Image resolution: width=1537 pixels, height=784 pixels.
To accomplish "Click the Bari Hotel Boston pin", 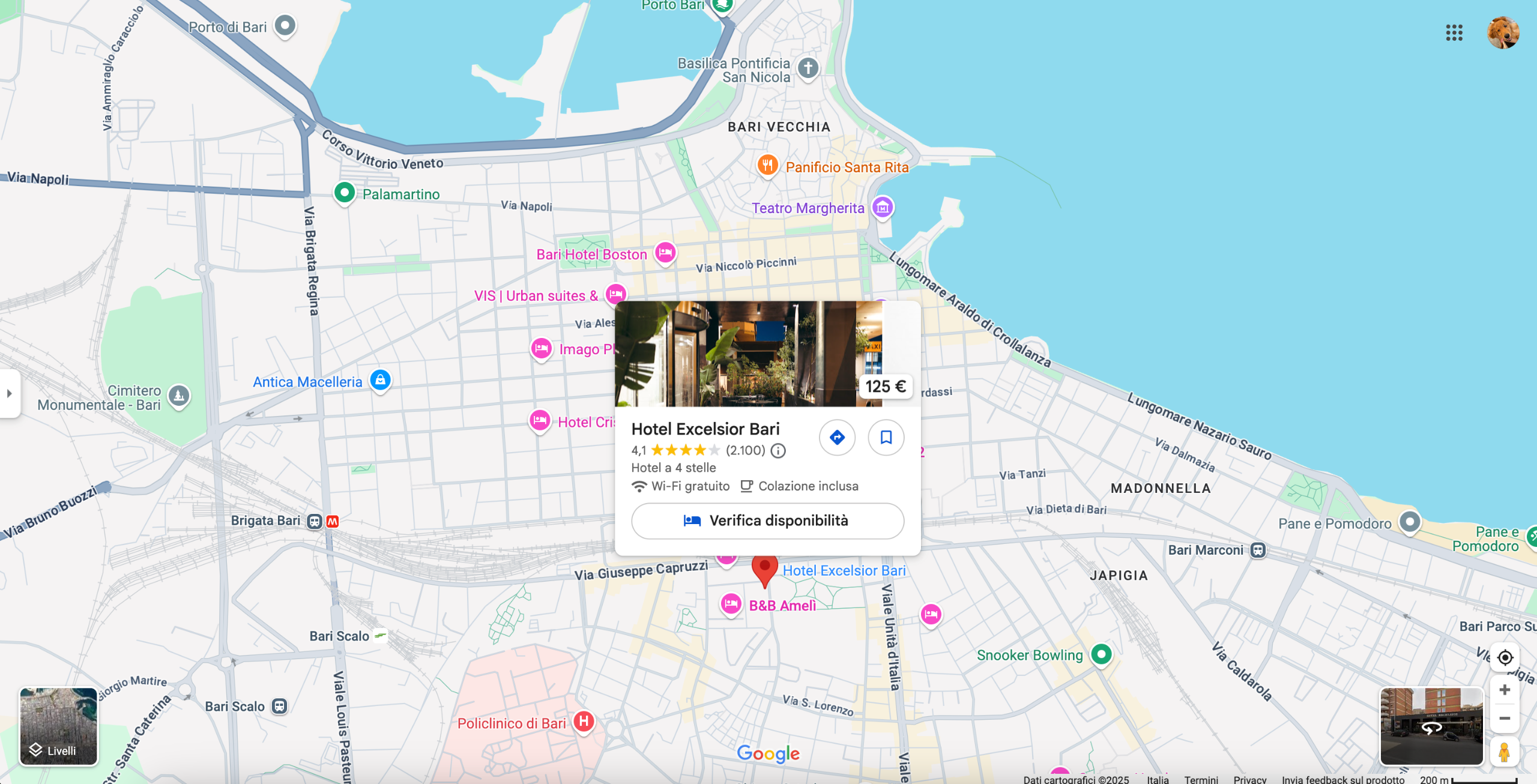I will click(x=665, y=252).
